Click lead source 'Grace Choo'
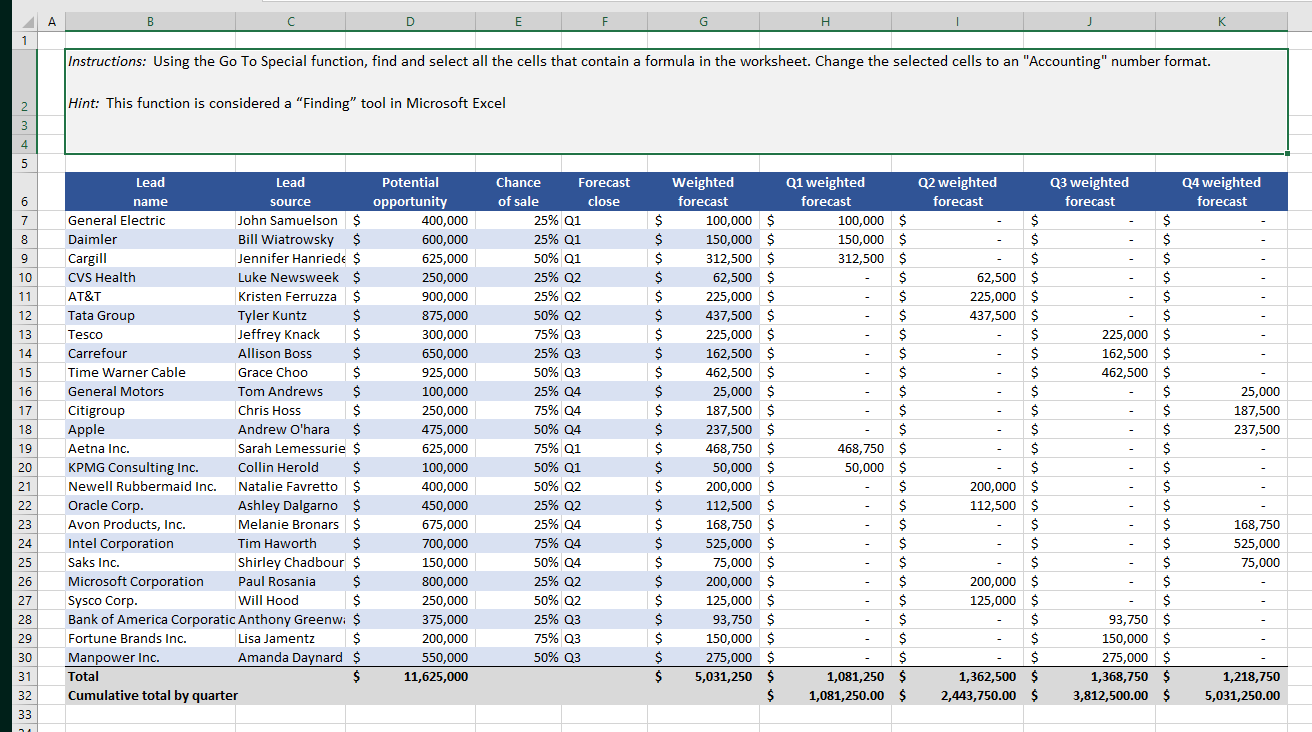This screenshot has height=732, width=1312. 292,372
